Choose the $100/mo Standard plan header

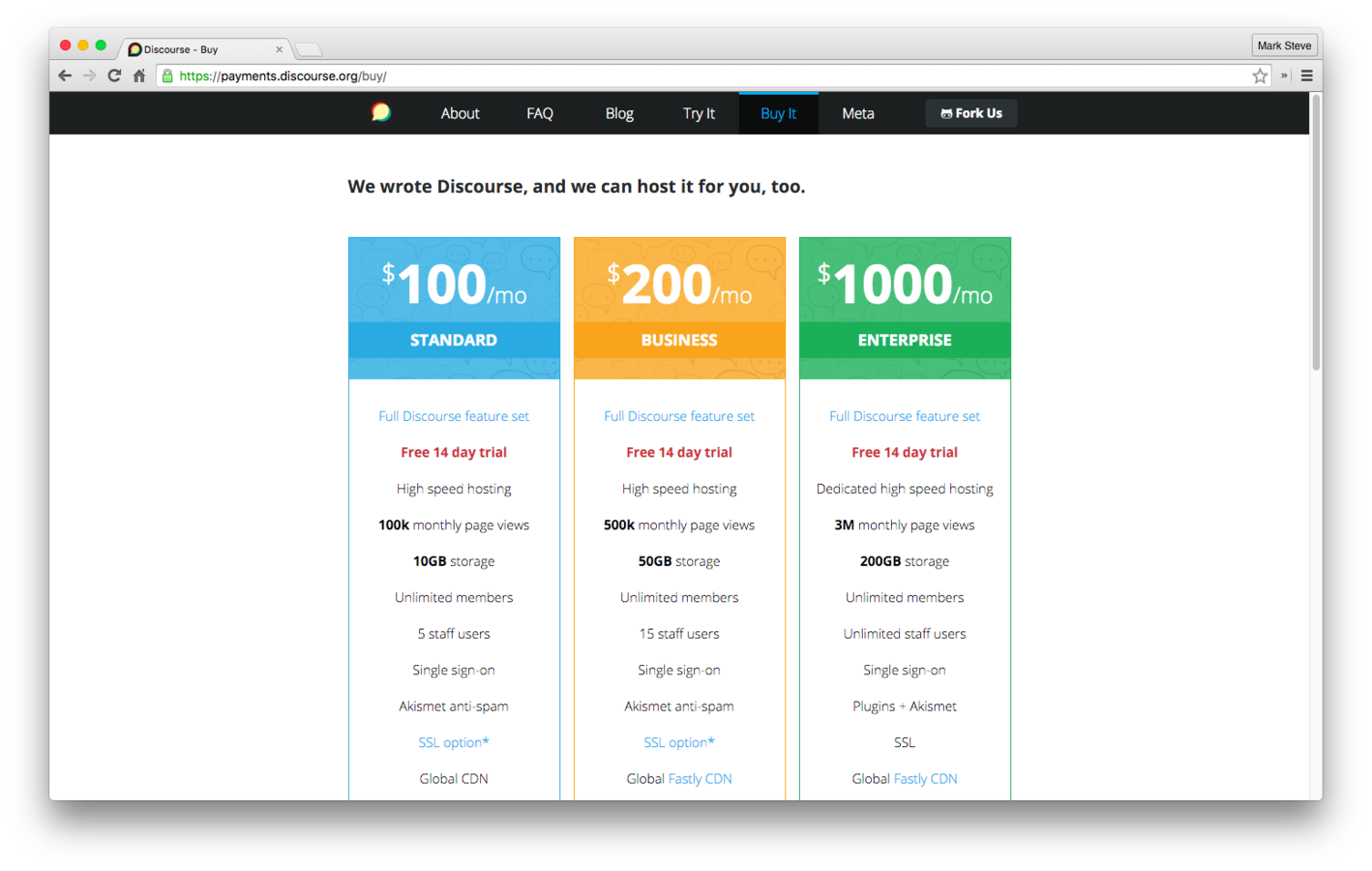(x=454, y=308)
